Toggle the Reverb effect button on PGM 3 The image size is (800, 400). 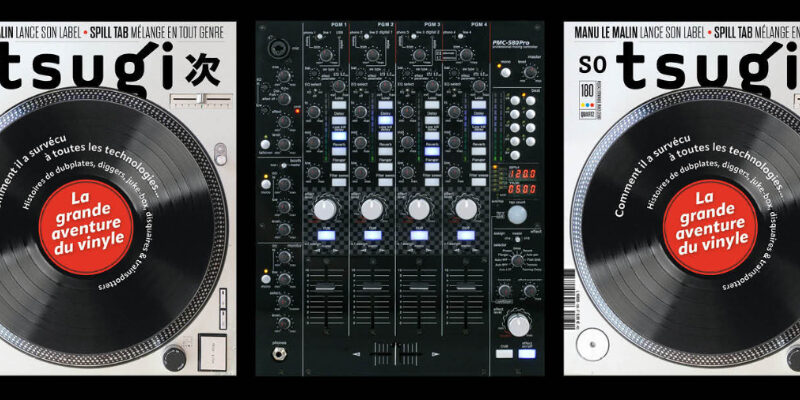432,152
